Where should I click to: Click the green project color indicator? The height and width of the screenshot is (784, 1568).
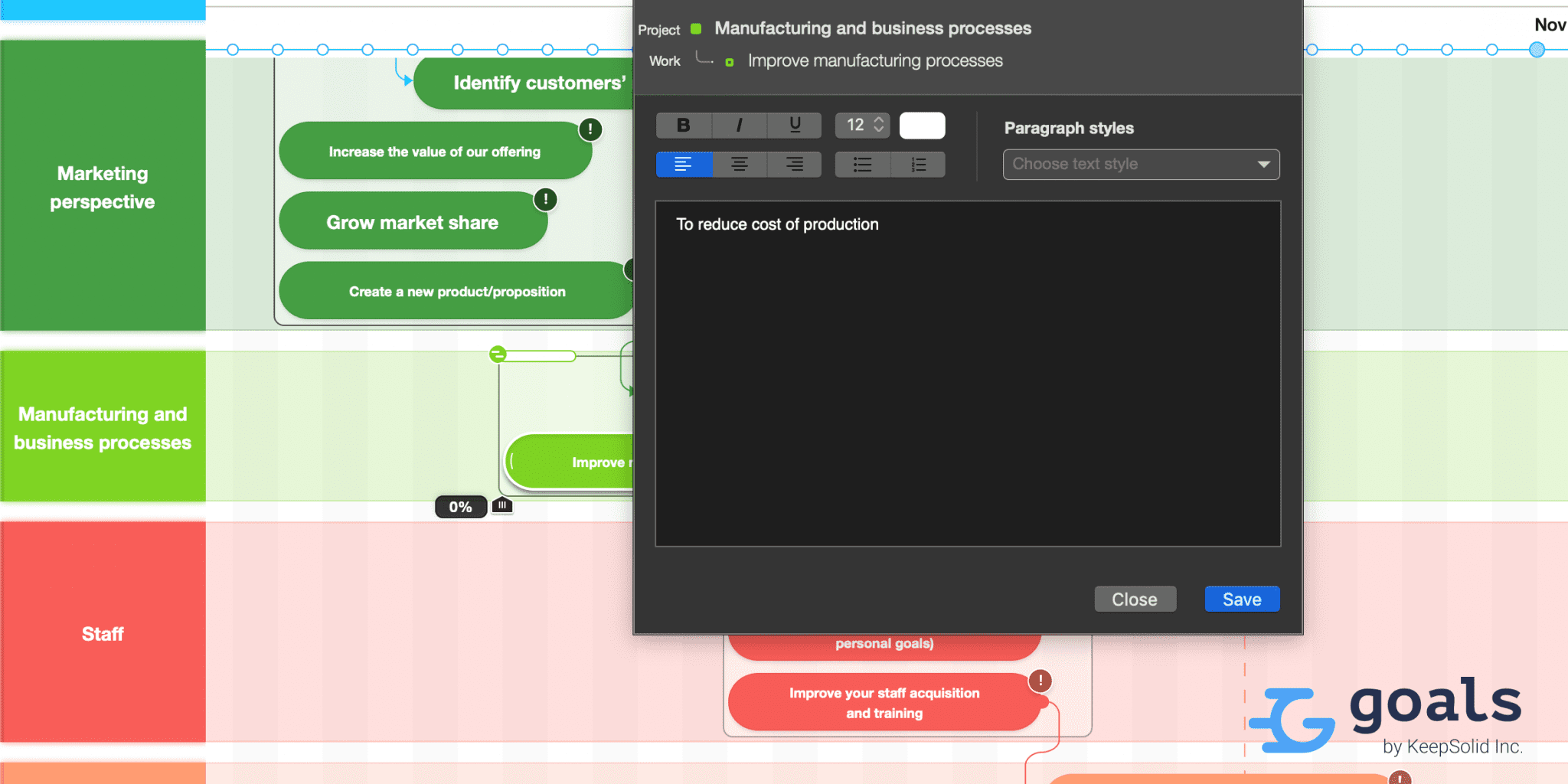tap(696, 29)
